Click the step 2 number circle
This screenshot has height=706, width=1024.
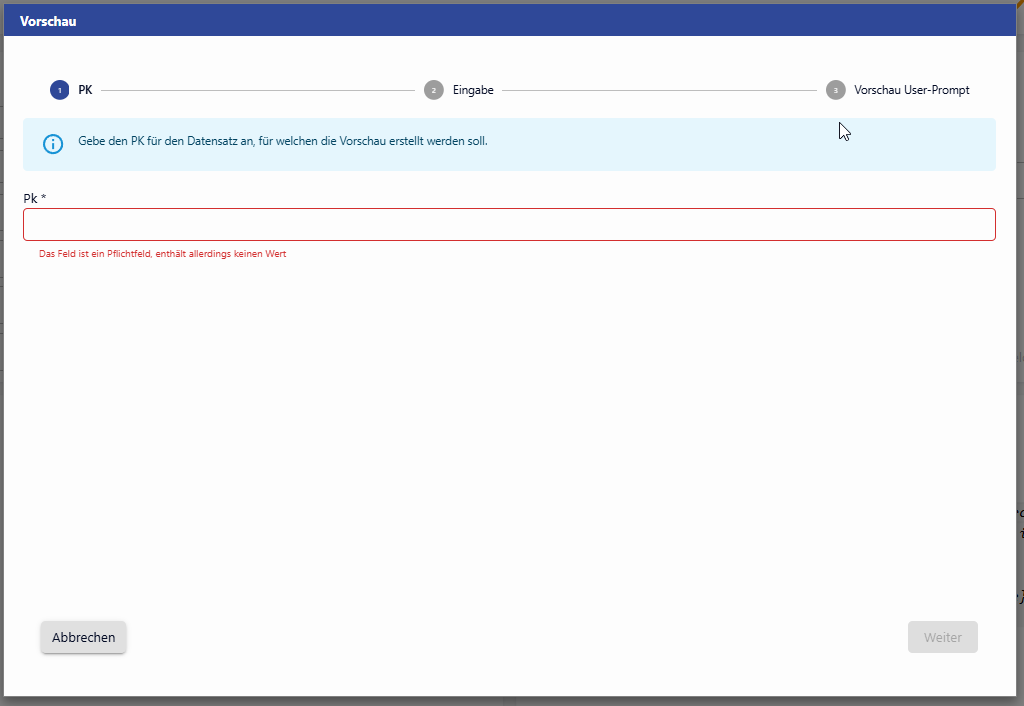coord(433,90)
